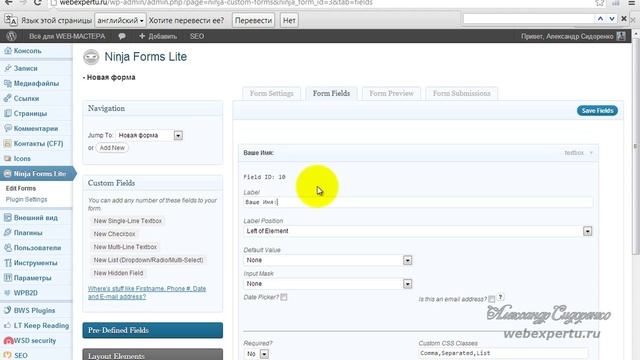Open the Добавить menu in admin bar

[158, 36]
